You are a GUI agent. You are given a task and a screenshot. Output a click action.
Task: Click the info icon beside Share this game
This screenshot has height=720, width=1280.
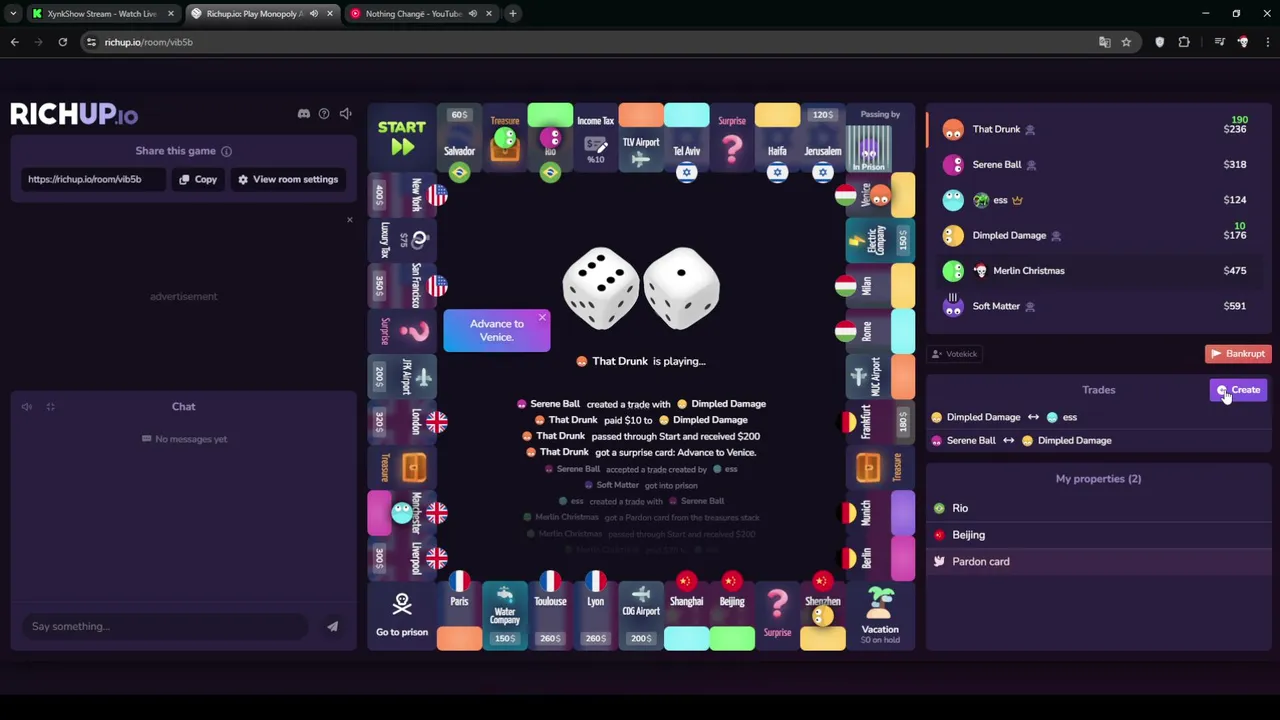click(226, 151)
